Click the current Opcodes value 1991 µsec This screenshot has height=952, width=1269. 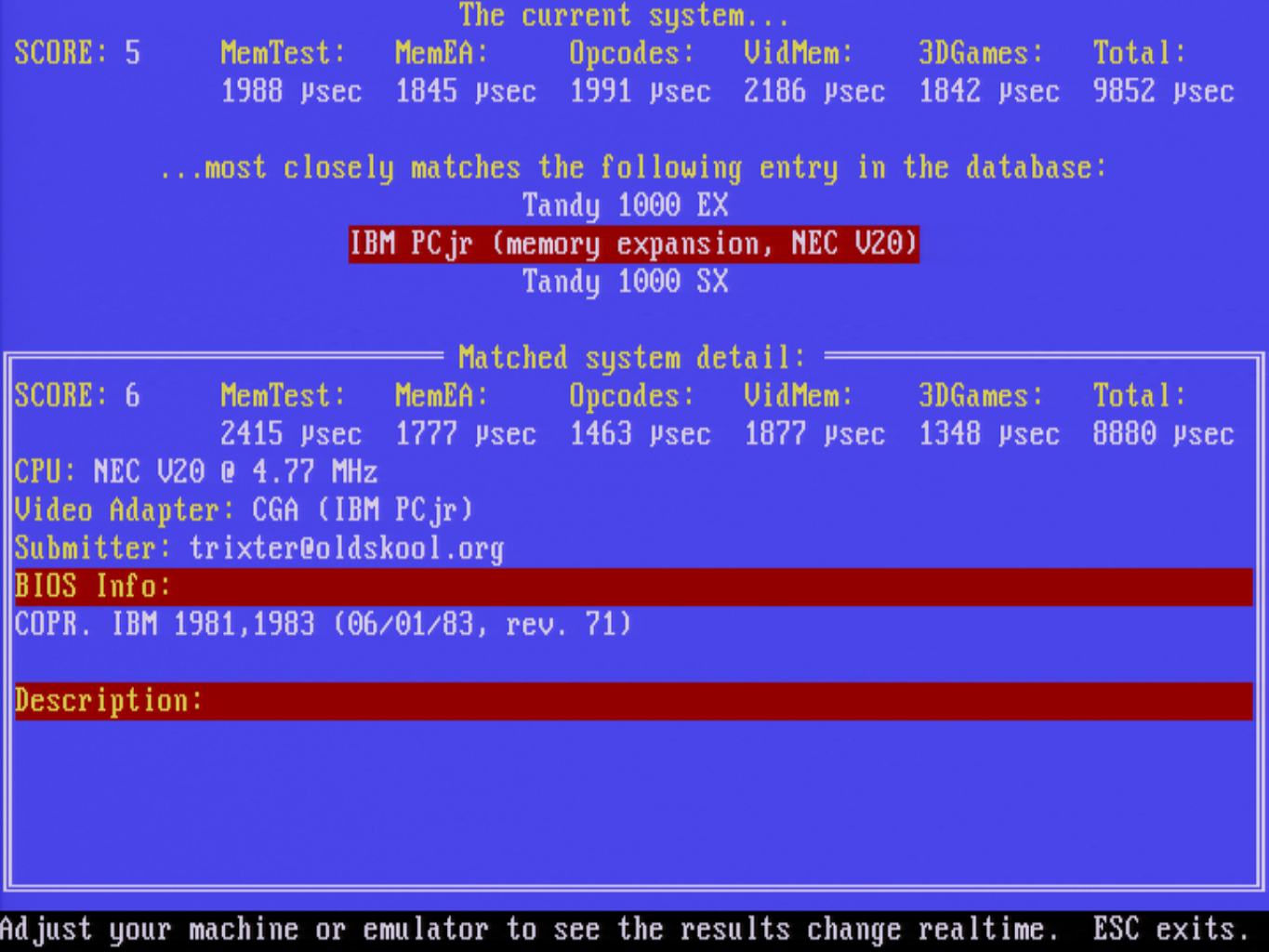point(641,91)
